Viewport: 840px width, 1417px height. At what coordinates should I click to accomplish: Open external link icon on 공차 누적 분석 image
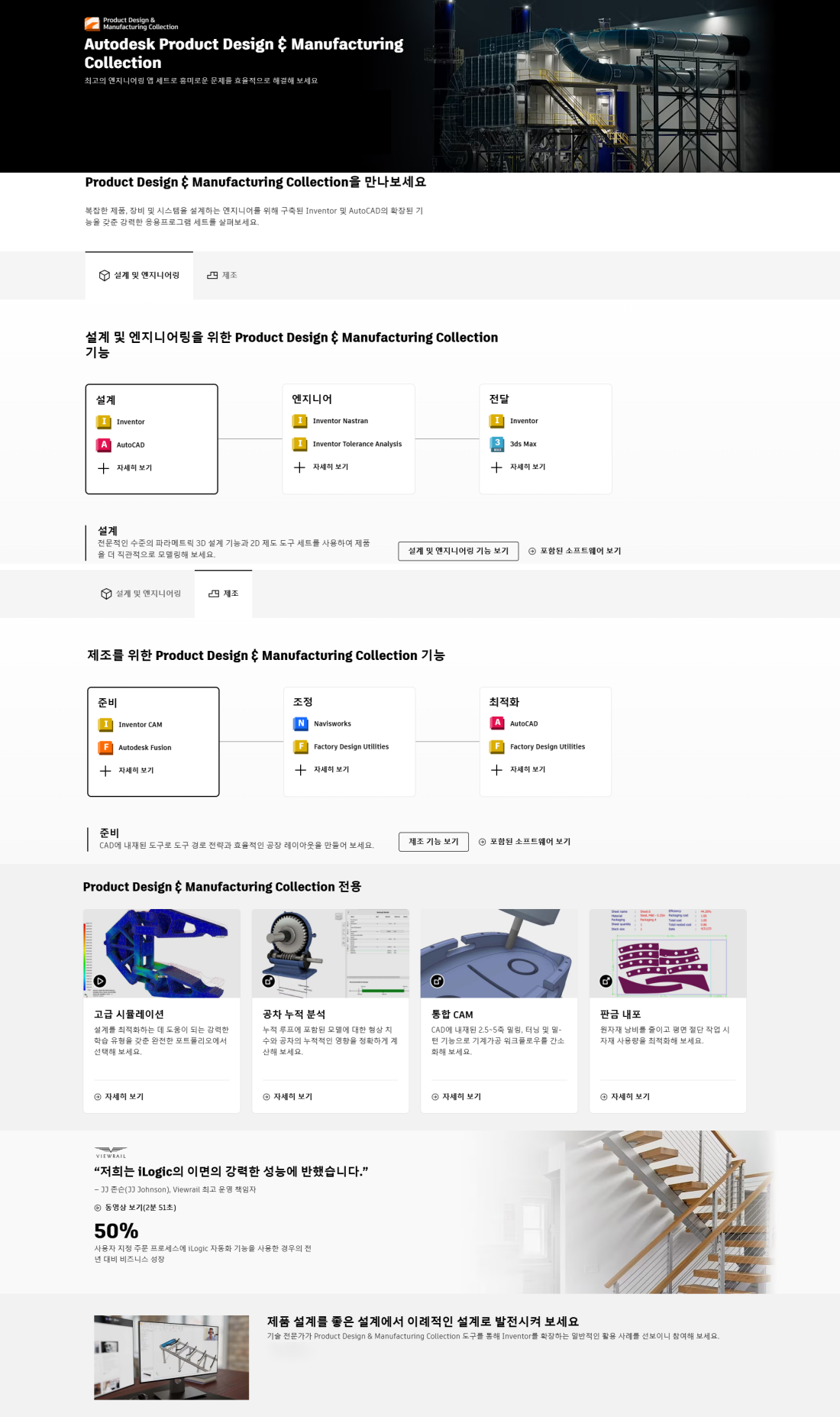269,981
